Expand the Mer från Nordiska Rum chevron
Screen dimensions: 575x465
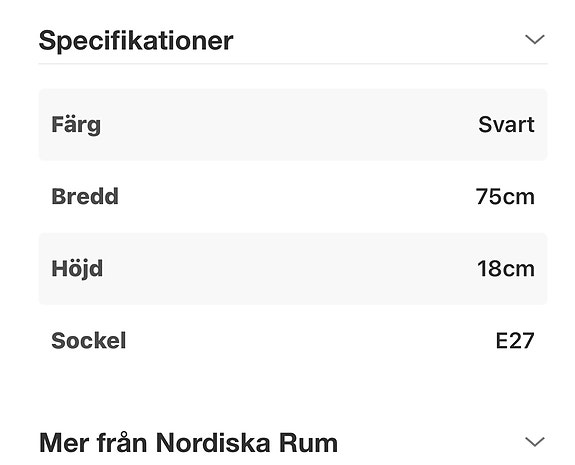click(x=535, y=442)
